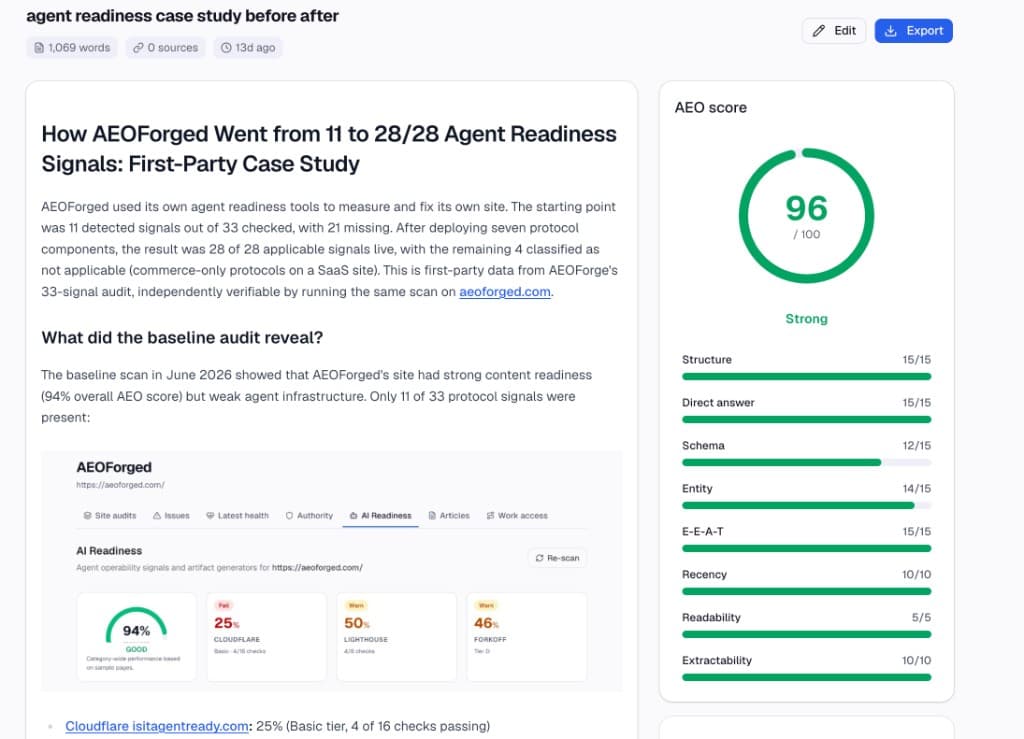1024x739 pixels.
Task: Click the '13d ago' badge
Action: coord(248,48)
